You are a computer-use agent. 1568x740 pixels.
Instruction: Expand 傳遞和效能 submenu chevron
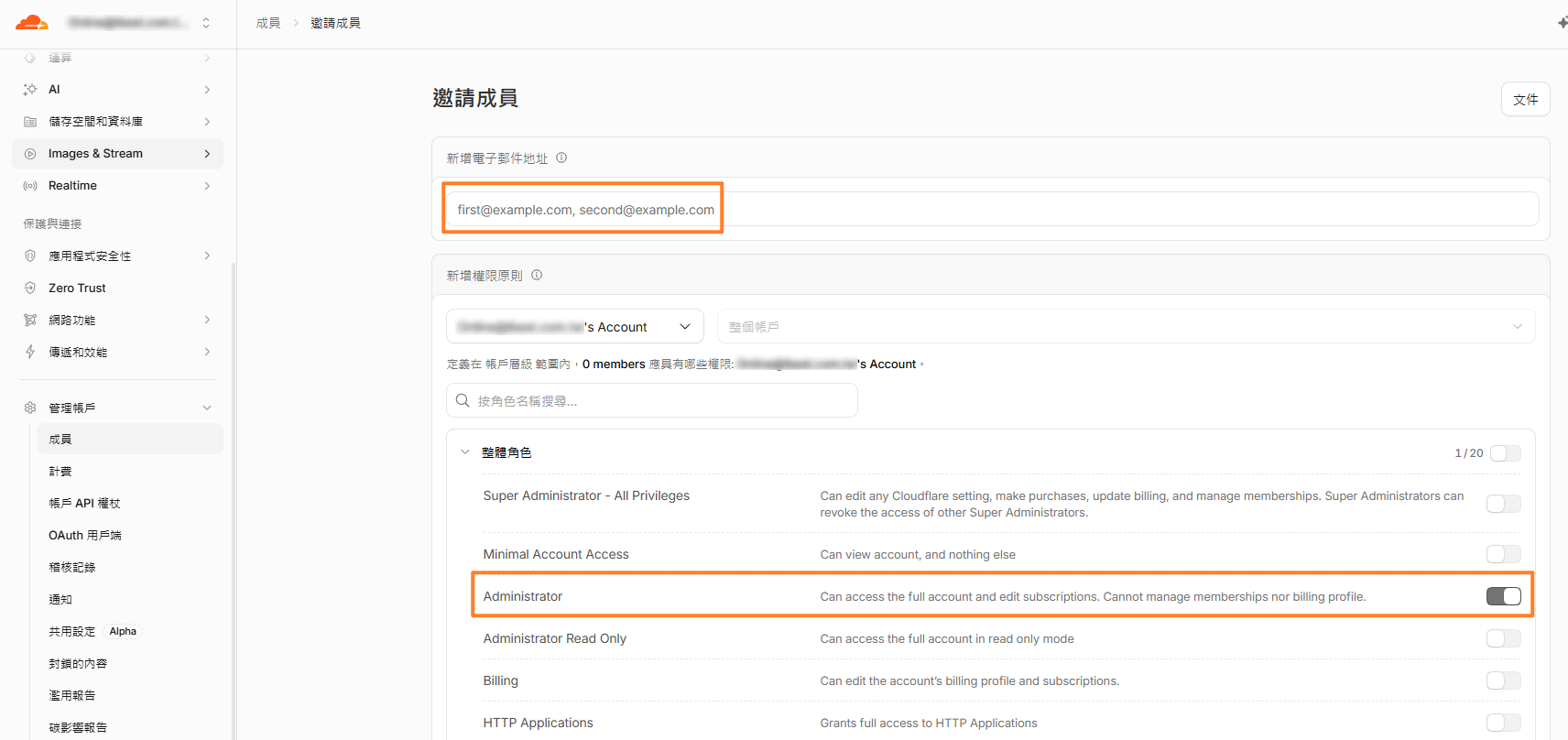(x=207, y=353)
